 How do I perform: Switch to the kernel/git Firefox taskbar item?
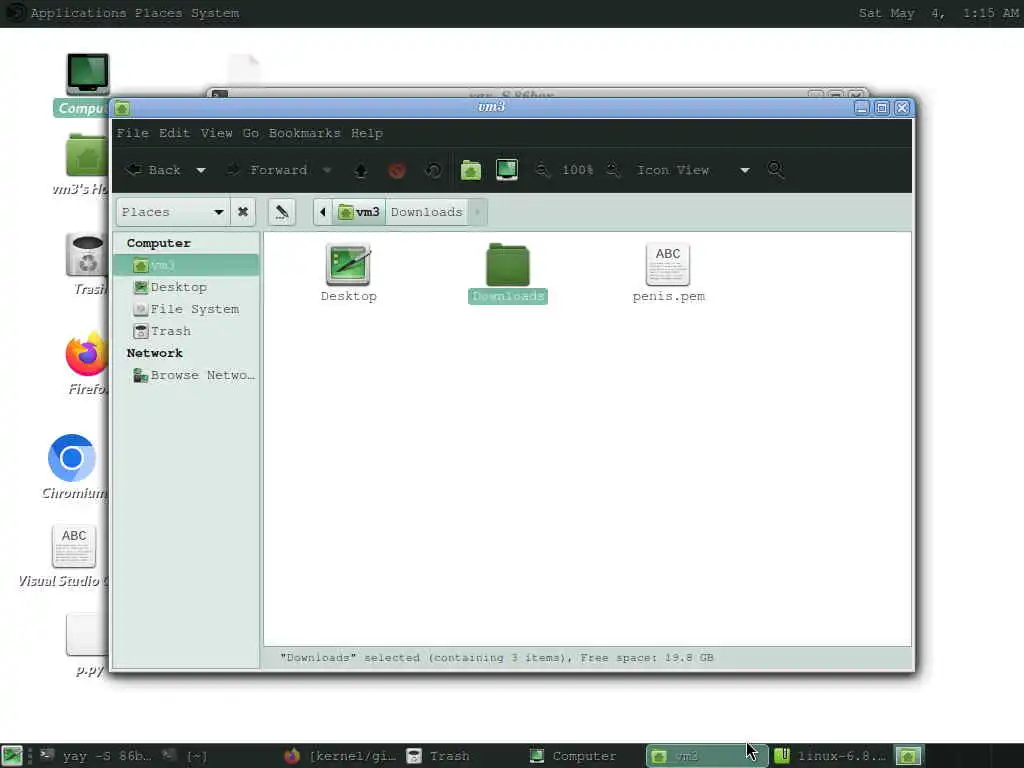point(340,756)
